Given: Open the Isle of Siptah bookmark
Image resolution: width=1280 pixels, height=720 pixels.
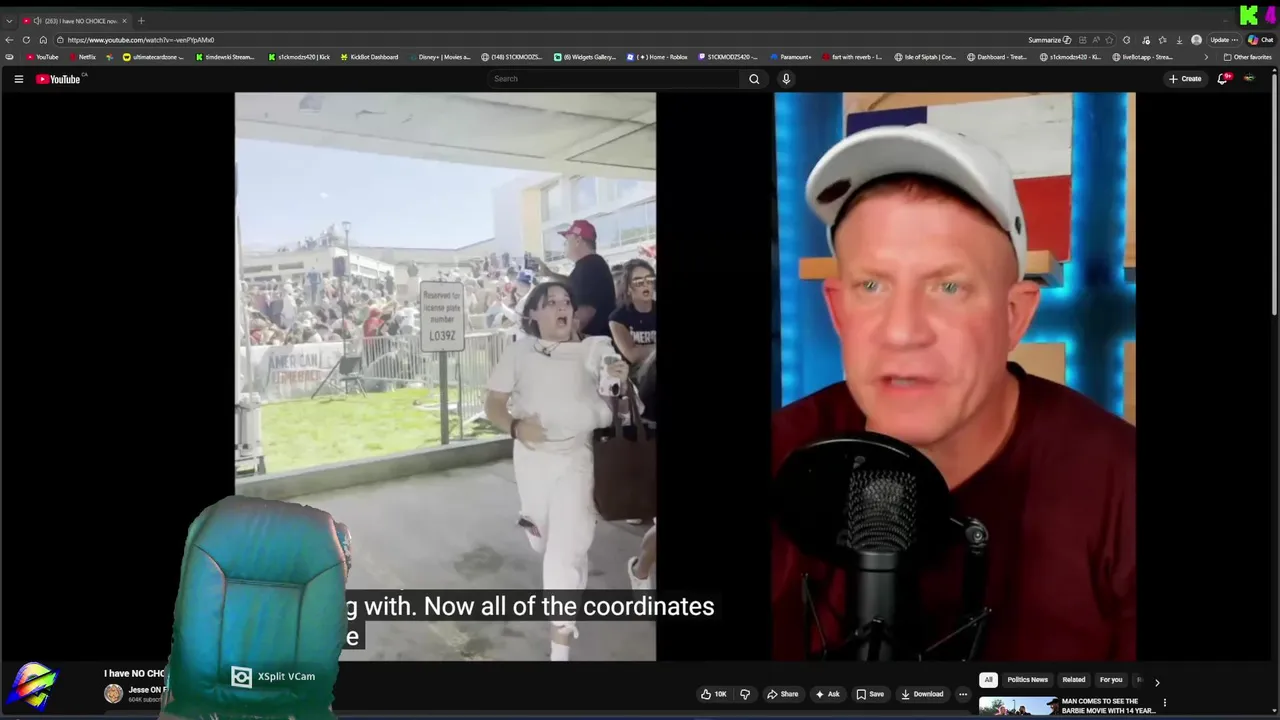Looking at the screenshot, I should 925,57.
